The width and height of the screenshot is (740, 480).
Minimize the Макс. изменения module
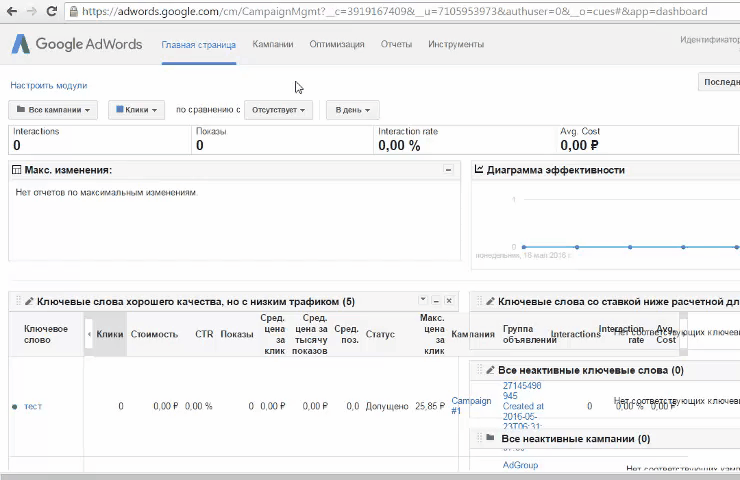(448, 171)
